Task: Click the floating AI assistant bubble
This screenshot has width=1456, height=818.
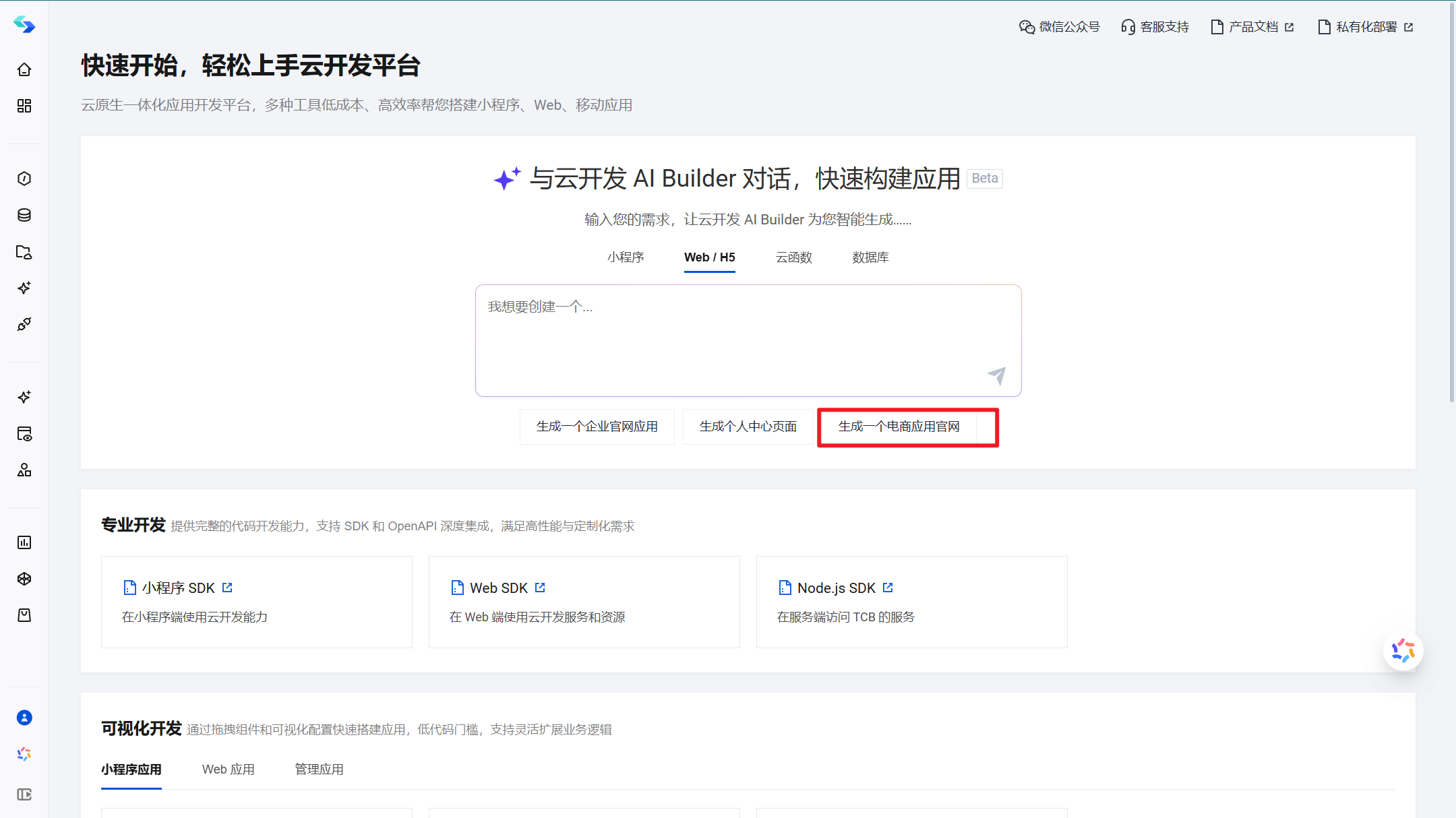Action: pos(1403,651)
